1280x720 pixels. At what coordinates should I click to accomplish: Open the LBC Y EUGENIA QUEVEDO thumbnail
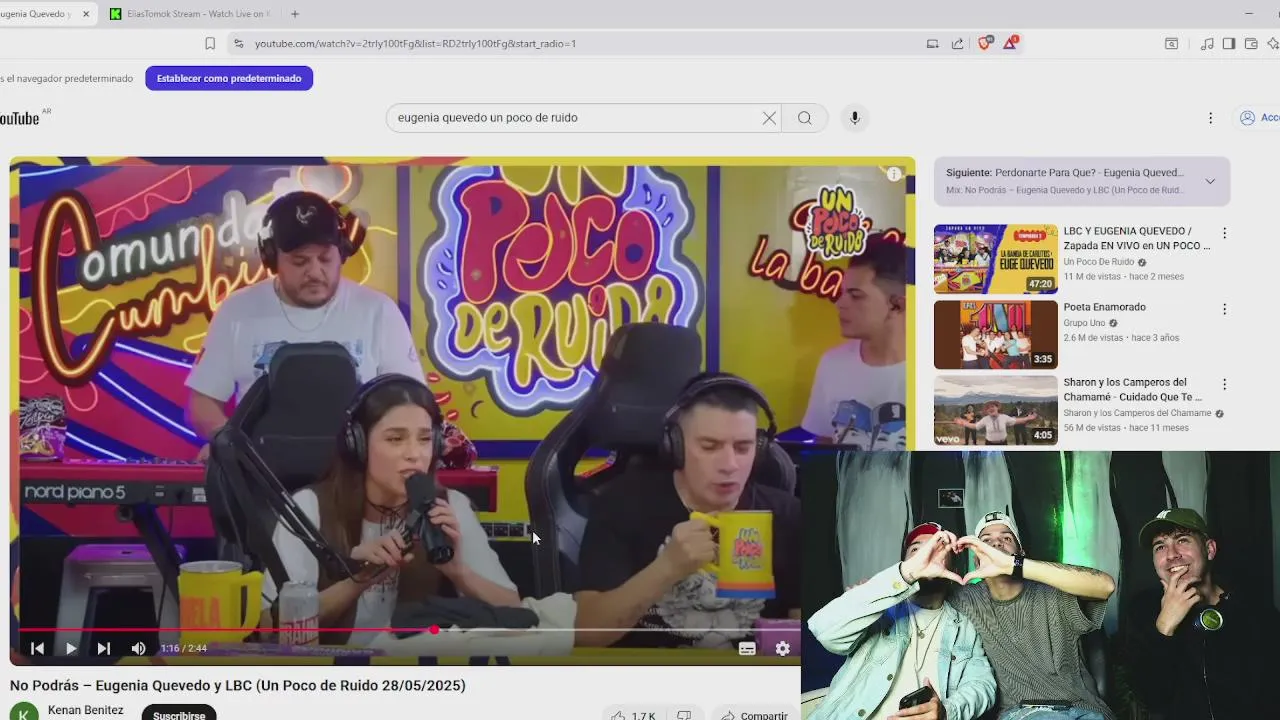(995, 259)
